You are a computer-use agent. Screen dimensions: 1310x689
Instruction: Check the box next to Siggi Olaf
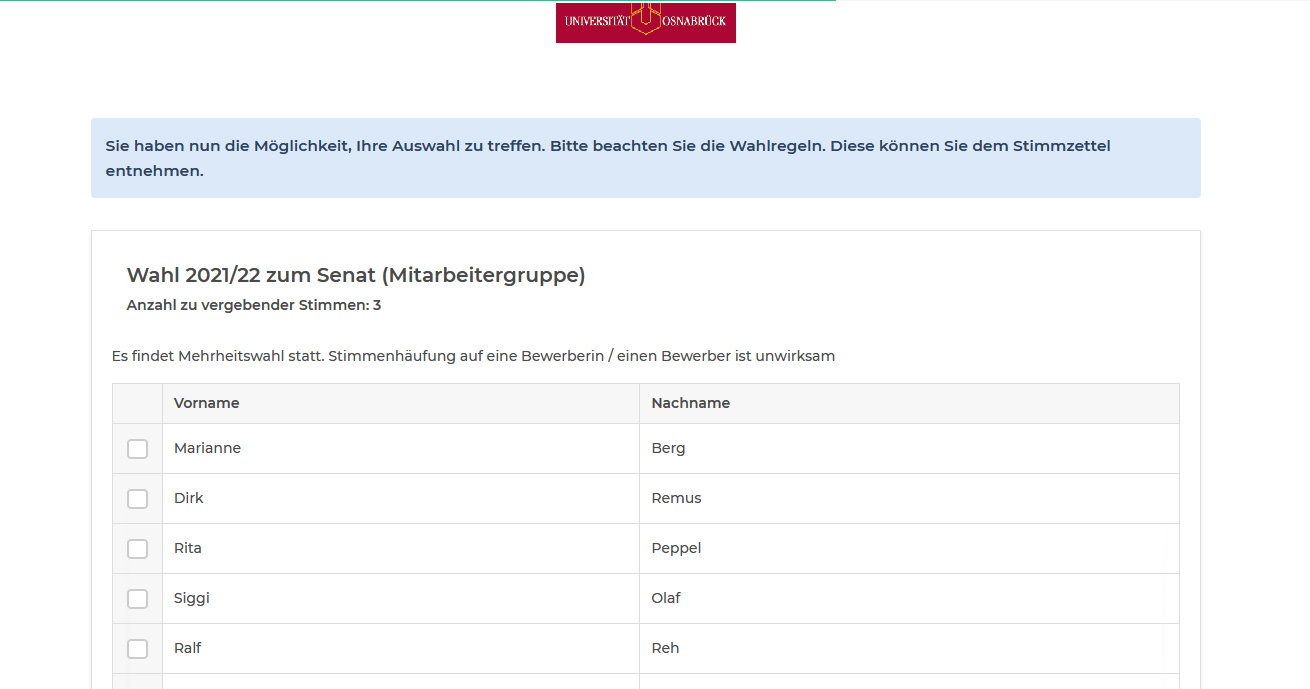pyautogui.click(x=137, y=598)
